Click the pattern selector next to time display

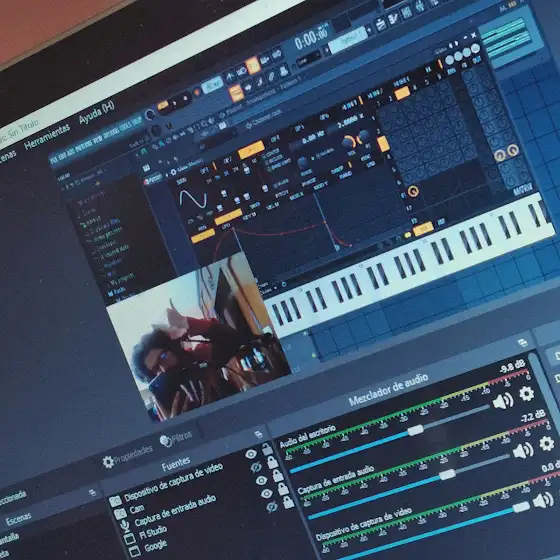348,40
